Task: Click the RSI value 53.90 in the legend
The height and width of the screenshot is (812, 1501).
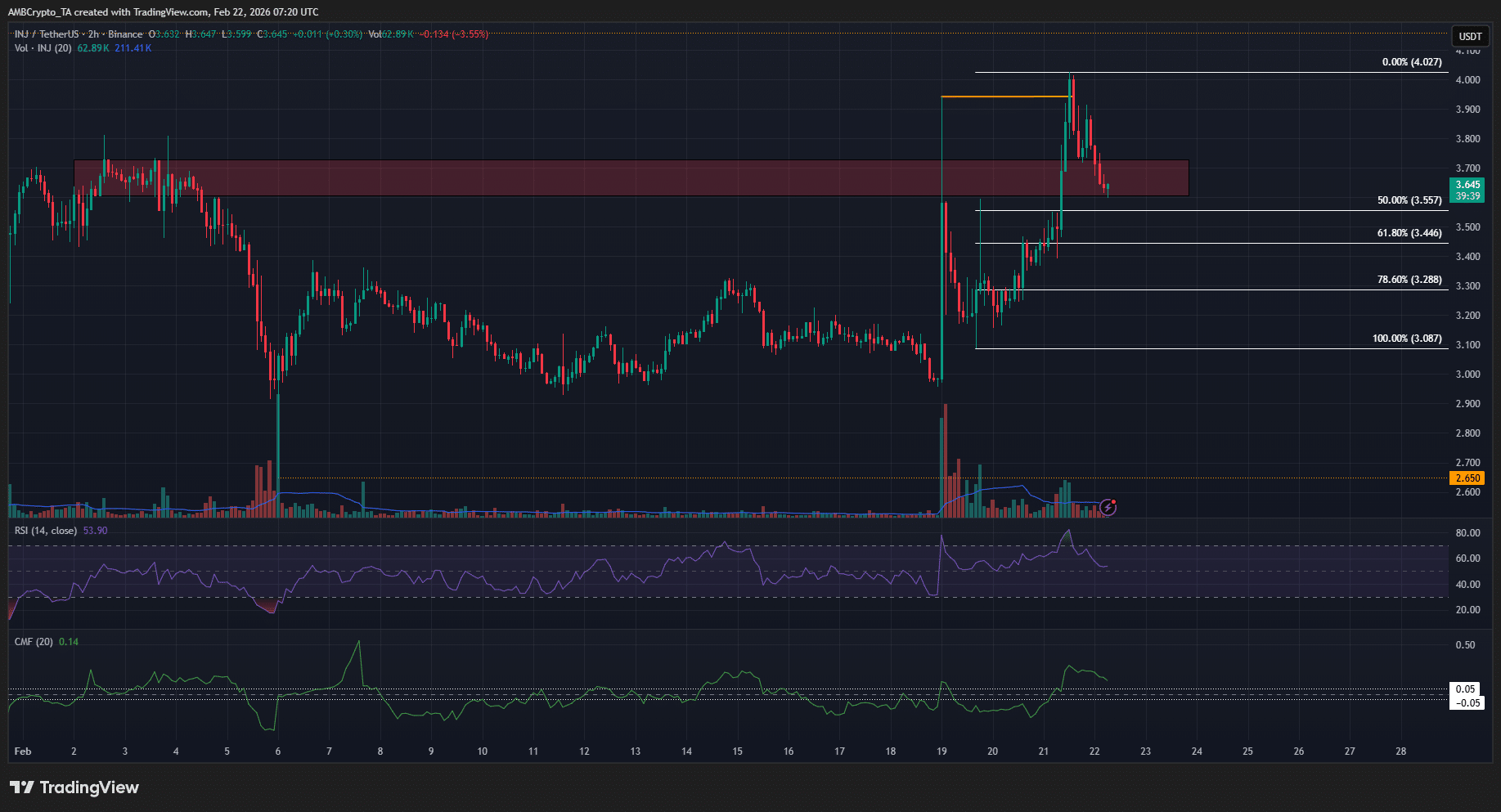Action: click(x=96, y=530)
